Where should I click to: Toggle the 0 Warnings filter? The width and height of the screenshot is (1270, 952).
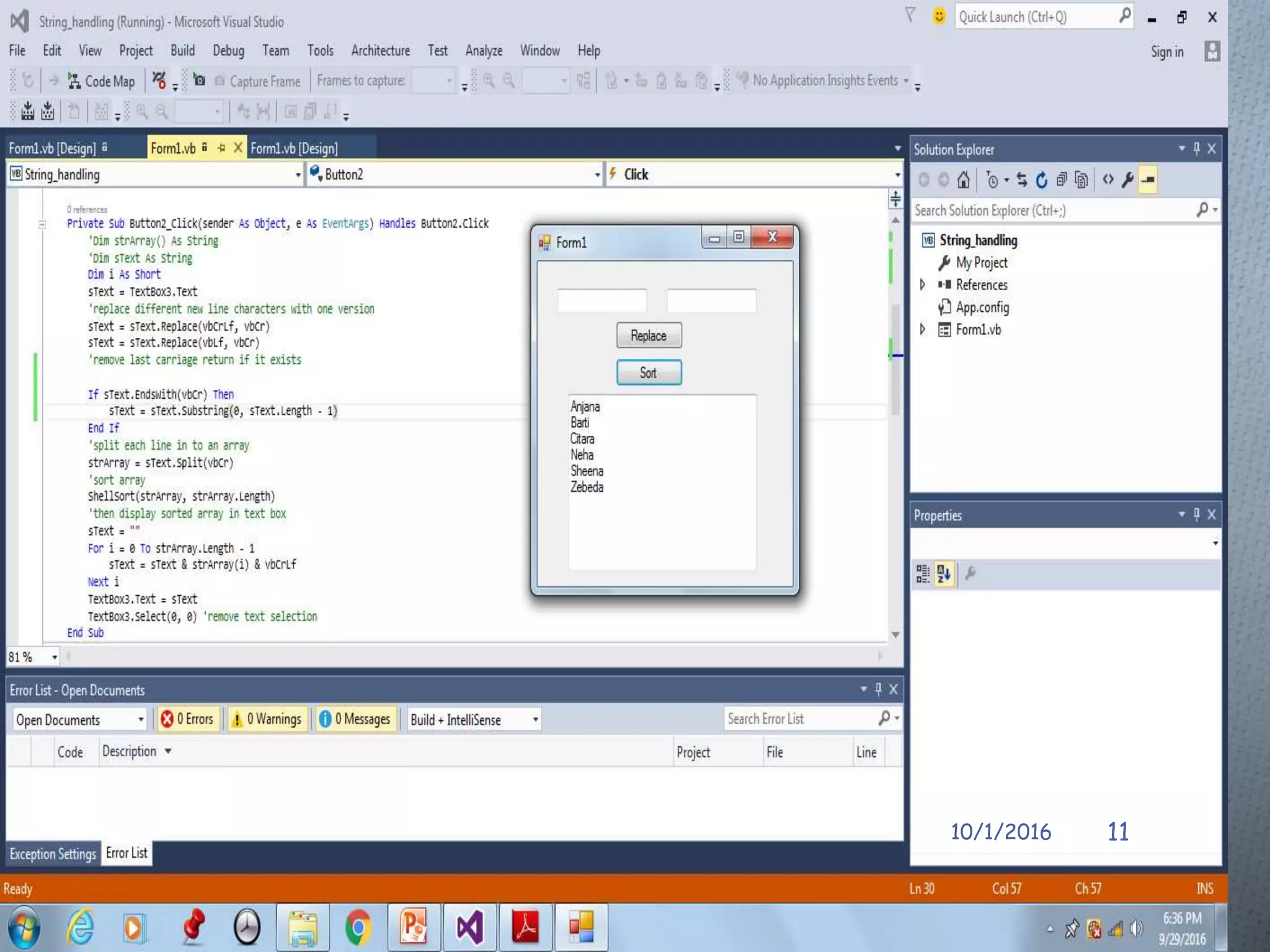(267, 719)
